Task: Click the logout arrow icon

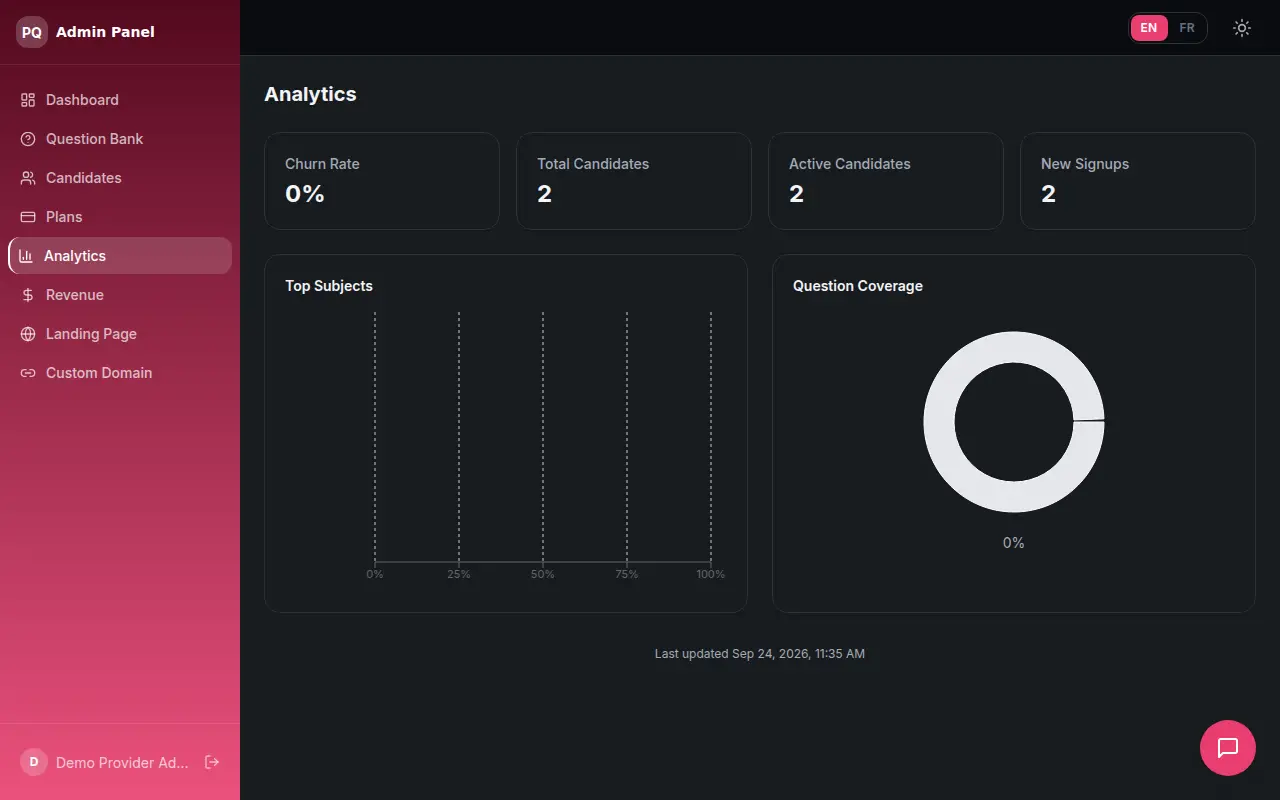Action: click(x=212, y=762)
